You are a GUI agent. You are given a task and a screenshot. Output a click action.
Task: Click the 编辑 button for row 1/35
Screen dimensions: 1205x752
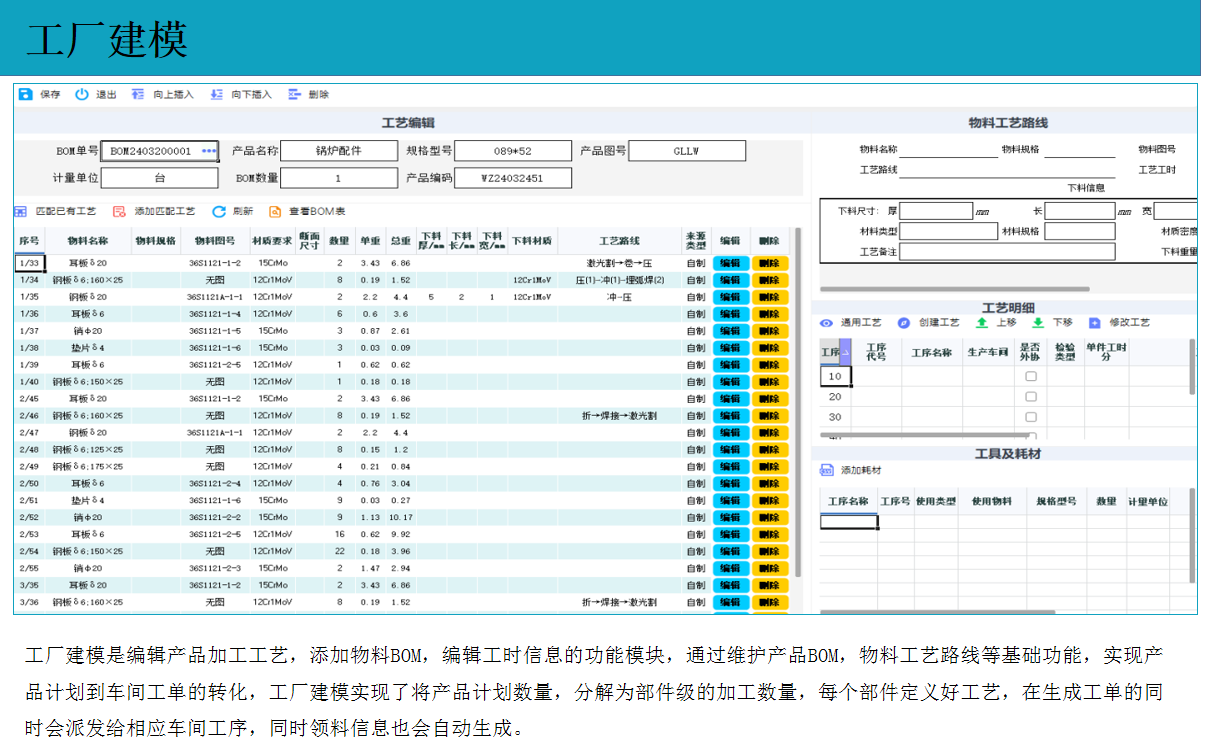click(731, 297)
